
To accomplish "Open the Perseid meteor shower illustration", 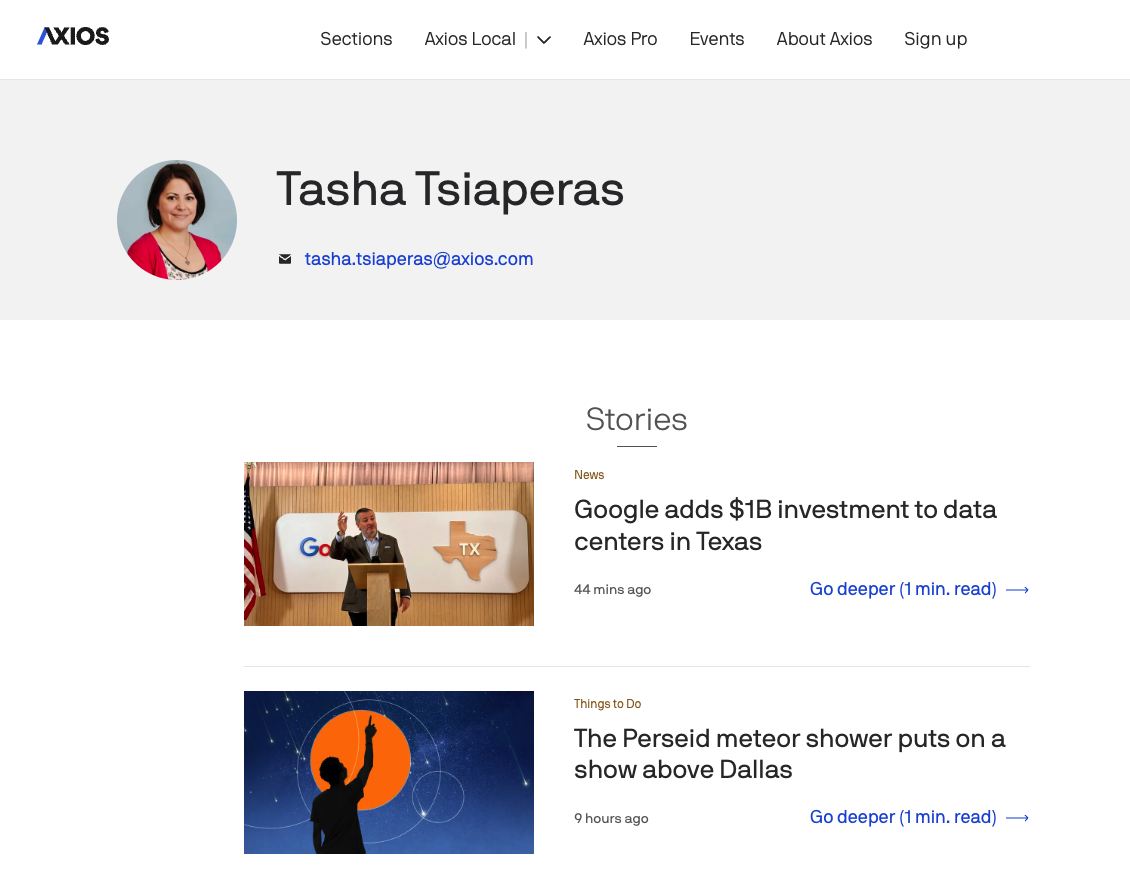I will (388, 772).
